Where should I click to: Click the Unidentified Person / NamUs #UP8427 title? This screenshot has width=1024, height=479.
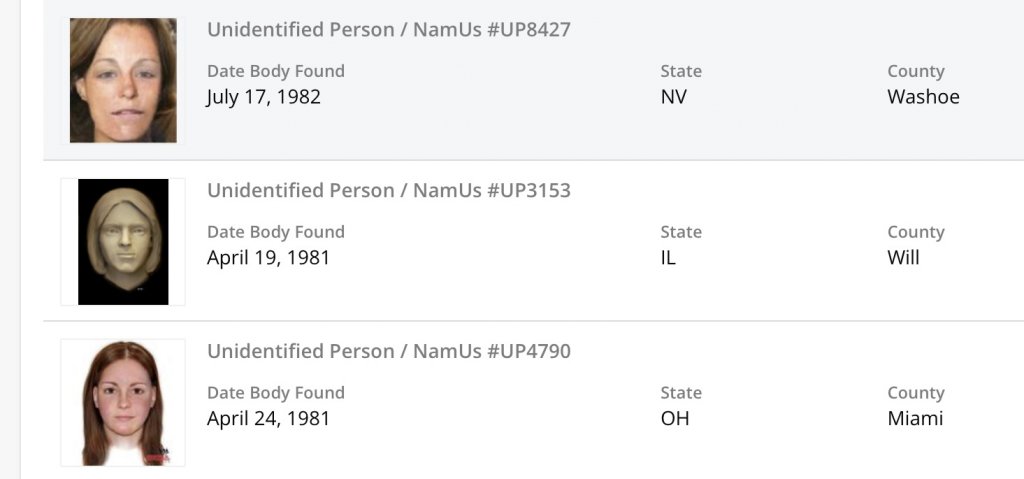(388, 29)
